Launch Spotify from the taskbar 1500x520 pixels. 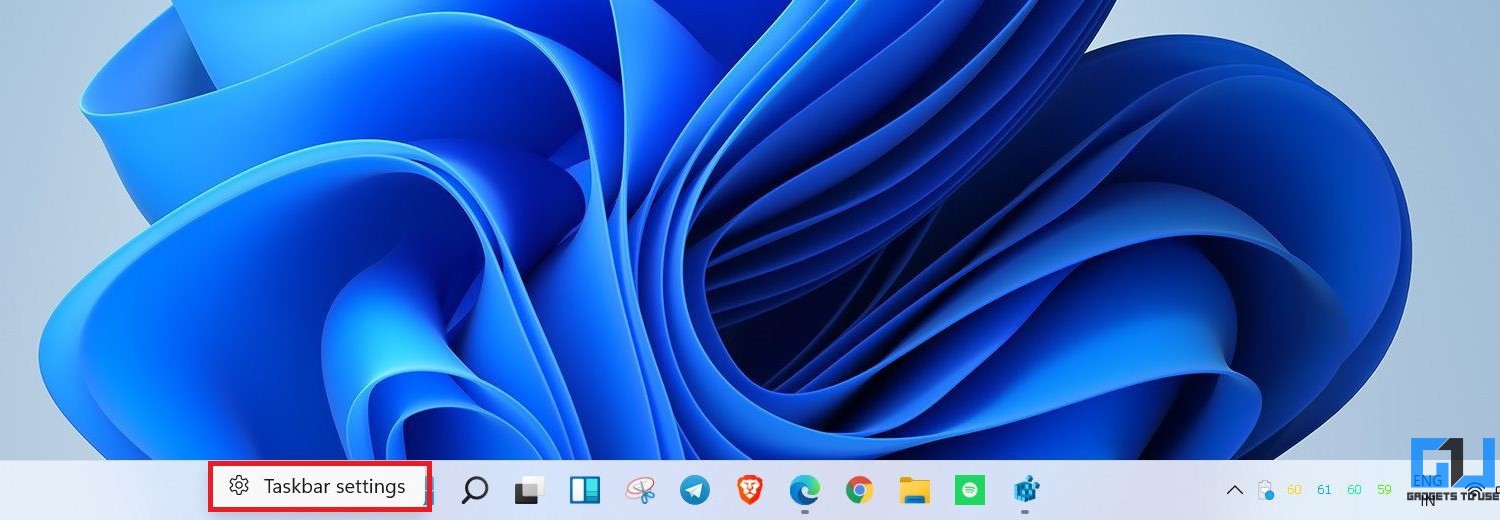click(969, 489)
